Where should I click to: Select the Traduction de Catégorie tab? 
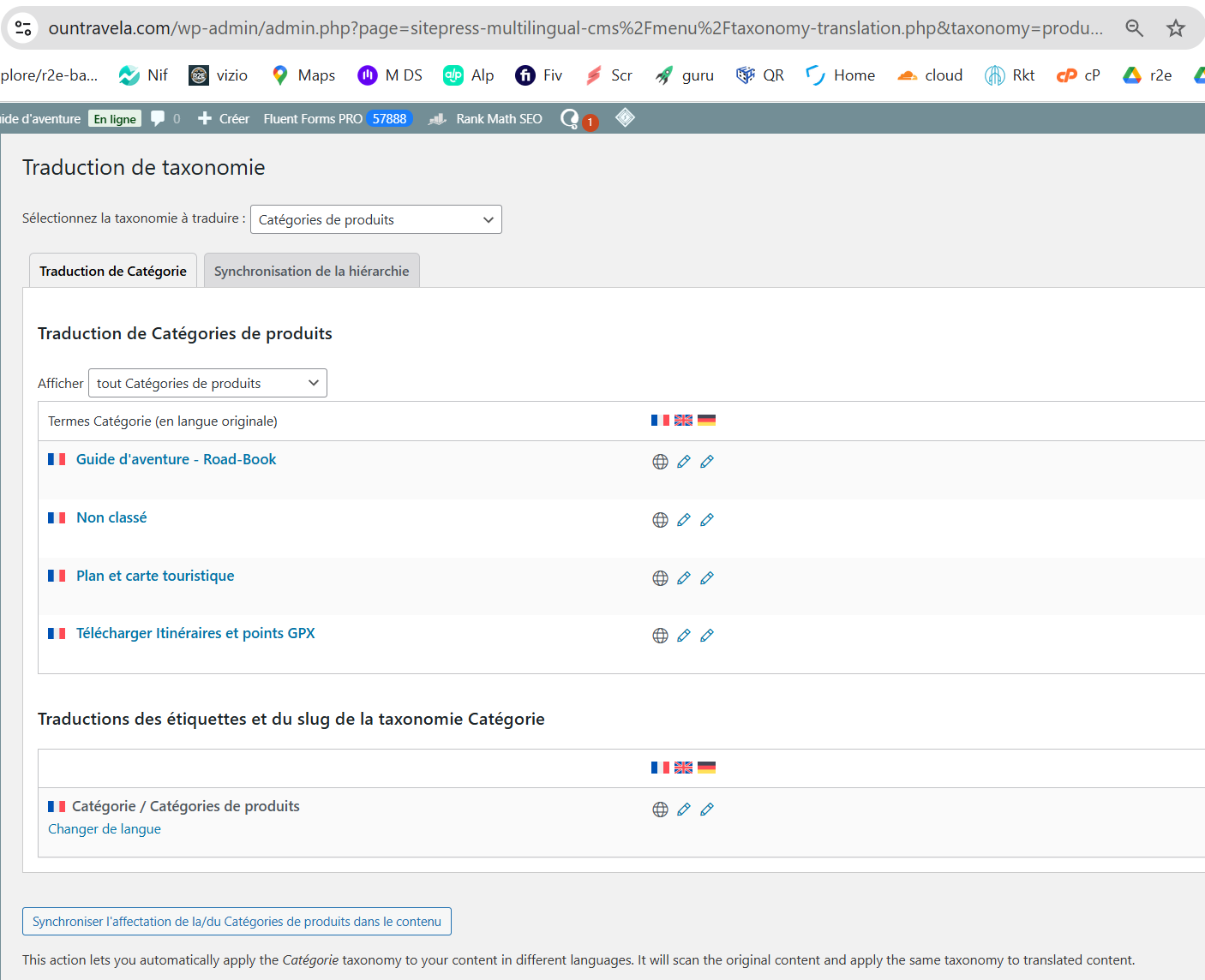(113, 271)
